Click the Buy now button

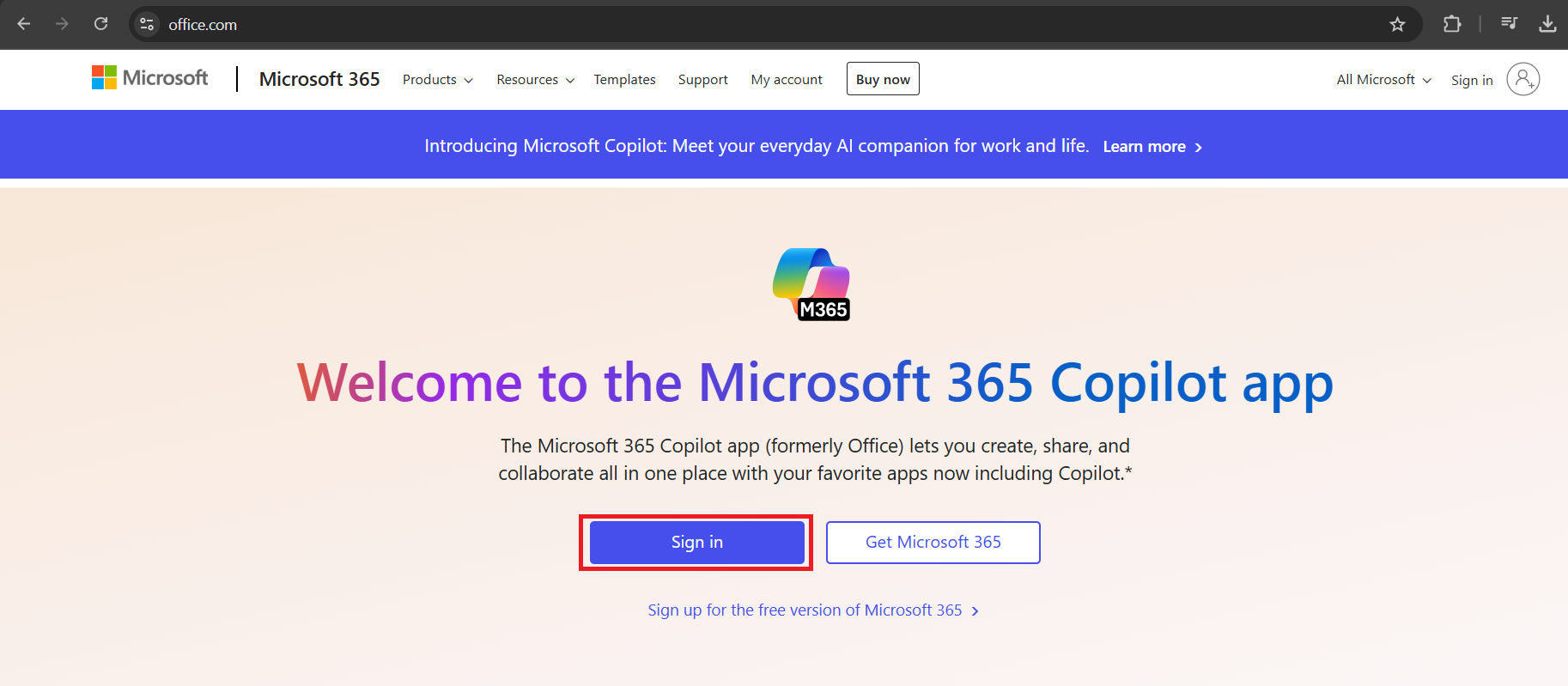[x=883, y=79]
